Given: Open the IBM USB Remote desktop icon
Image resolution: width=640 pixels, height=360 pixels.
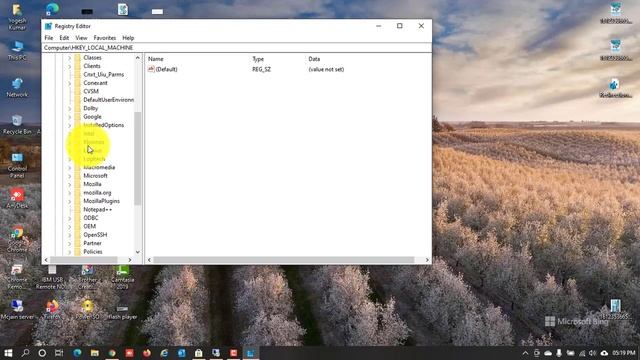Looking at the screenshot, I should [51, 276].
